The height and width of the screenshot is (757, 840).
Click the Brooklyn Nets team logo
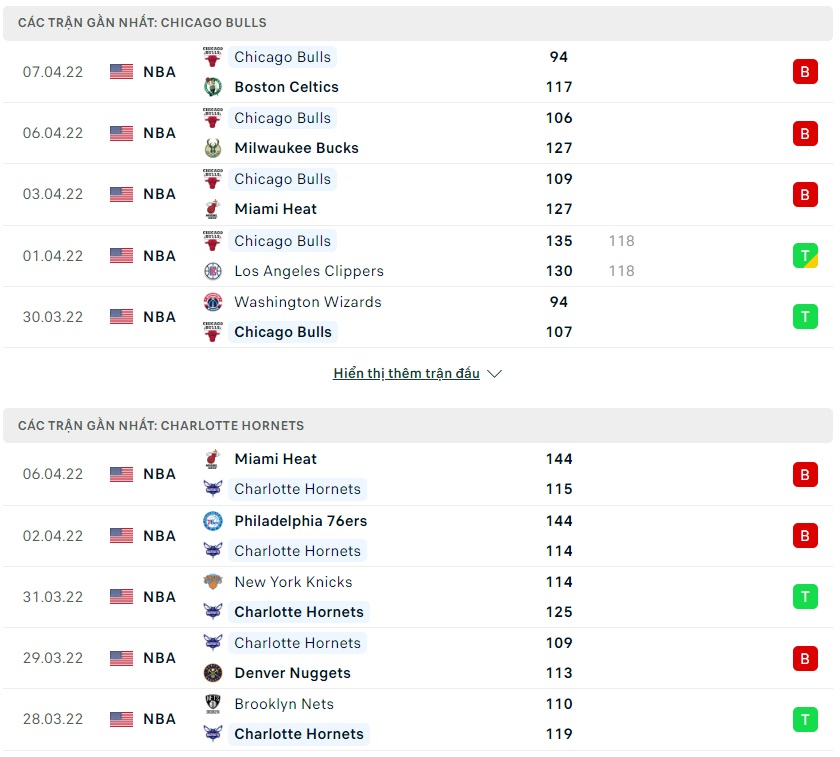[x=212, y=704]
